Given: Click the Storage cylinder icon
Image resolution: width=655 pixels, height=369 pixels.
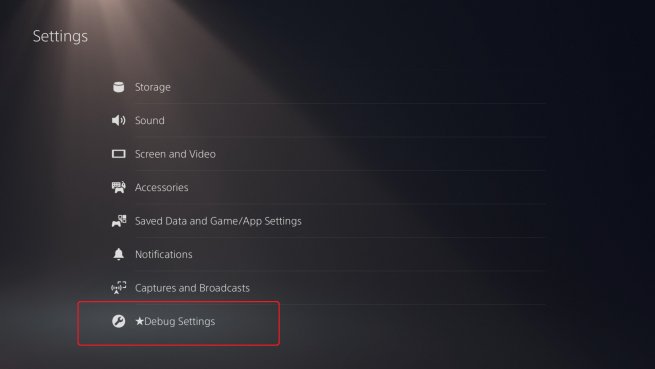Looking at the screenshot, I should tap(119, 87).
